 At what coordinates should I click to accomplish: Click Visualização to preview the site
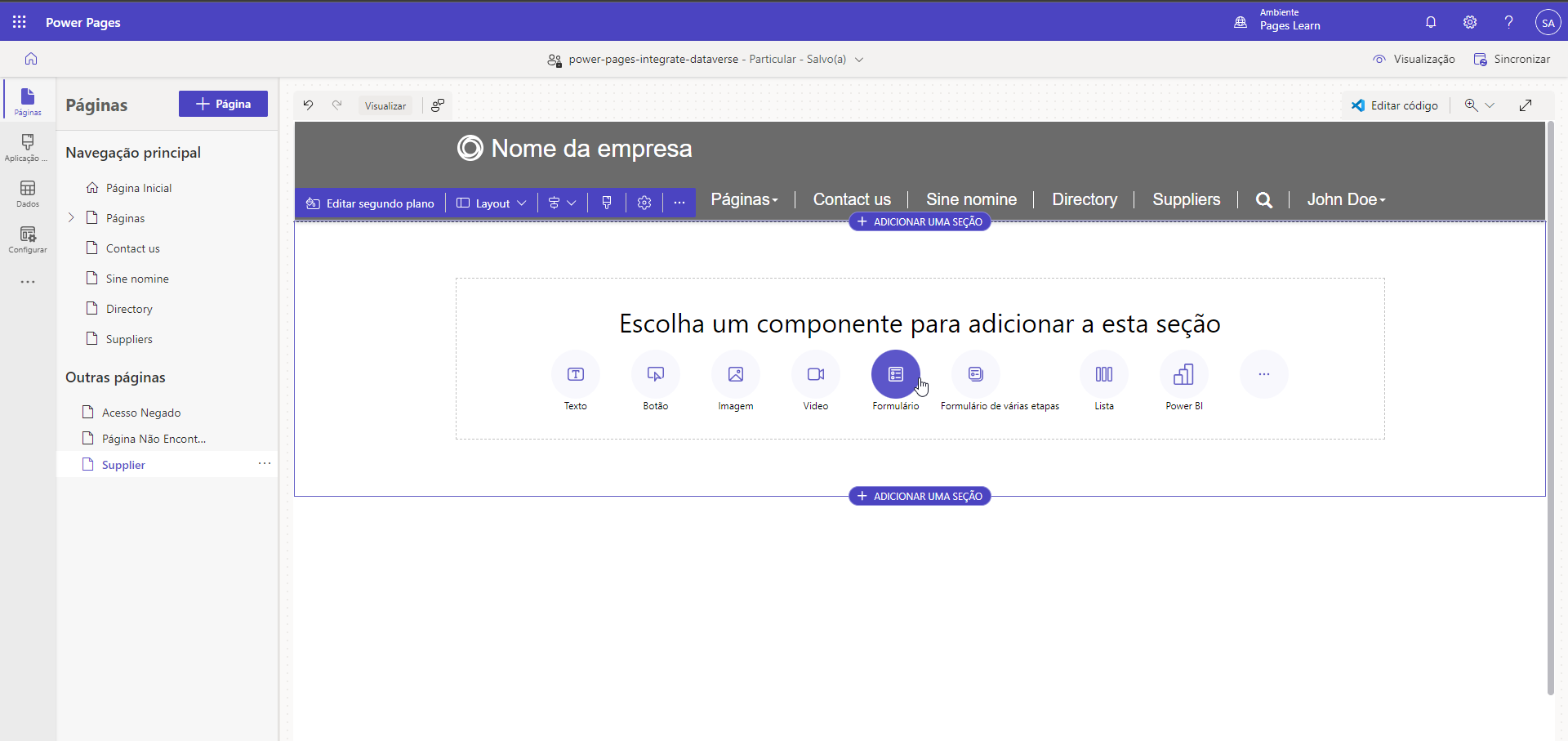click(x=1414, y=59)
